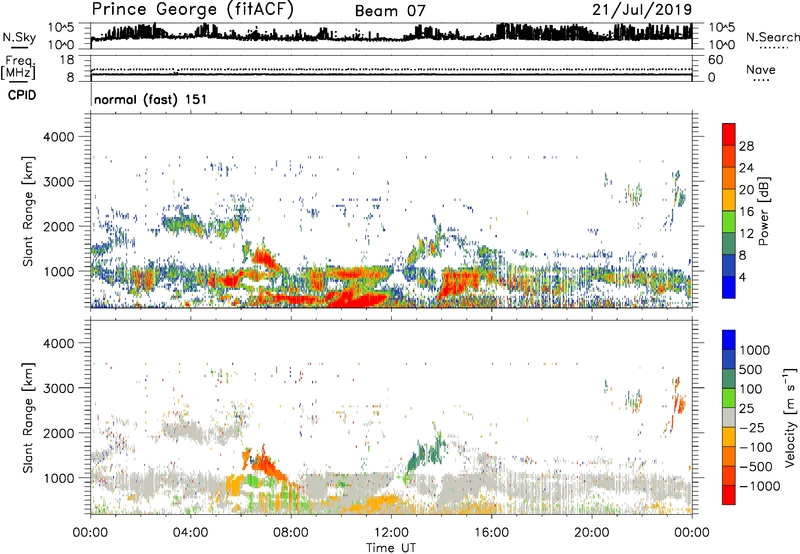
Task: Click the 'N.Sky' legend label
Action: (19, 37)
